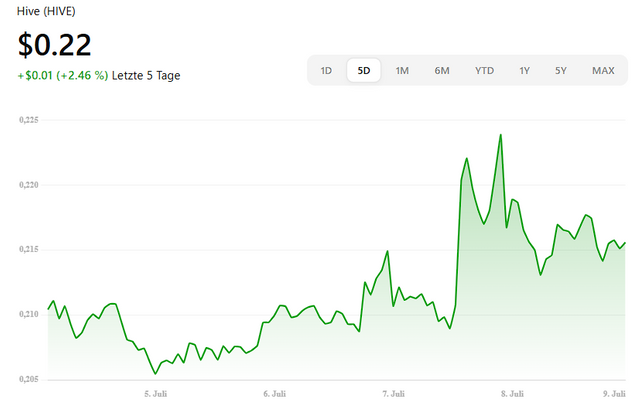Click the 0,210 axis label

click(29, 314)
